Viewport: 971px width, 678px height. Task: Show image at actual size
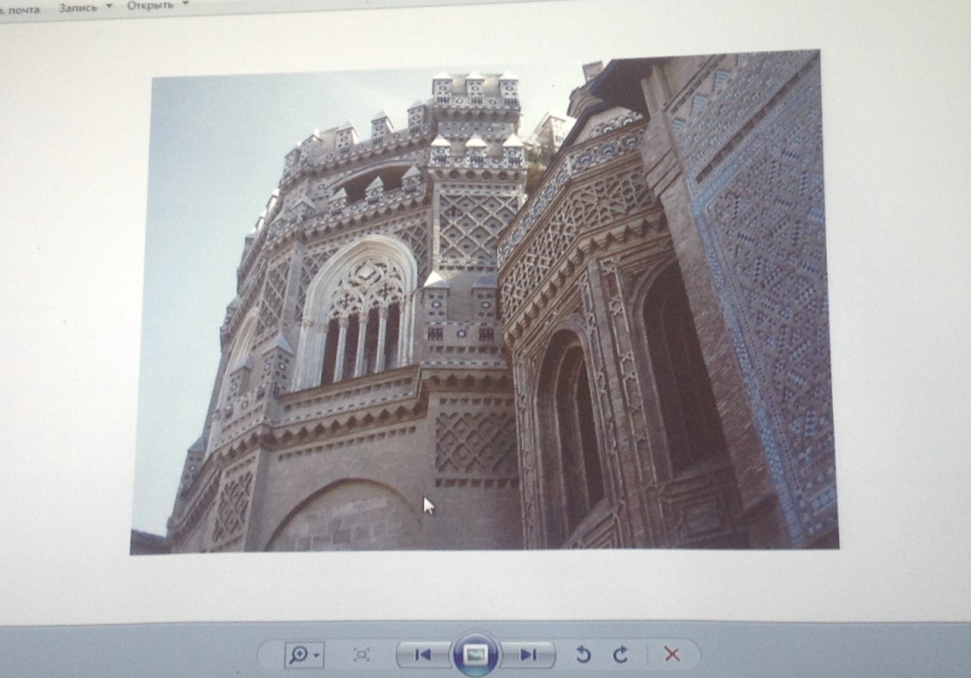[x=361, y=654]
